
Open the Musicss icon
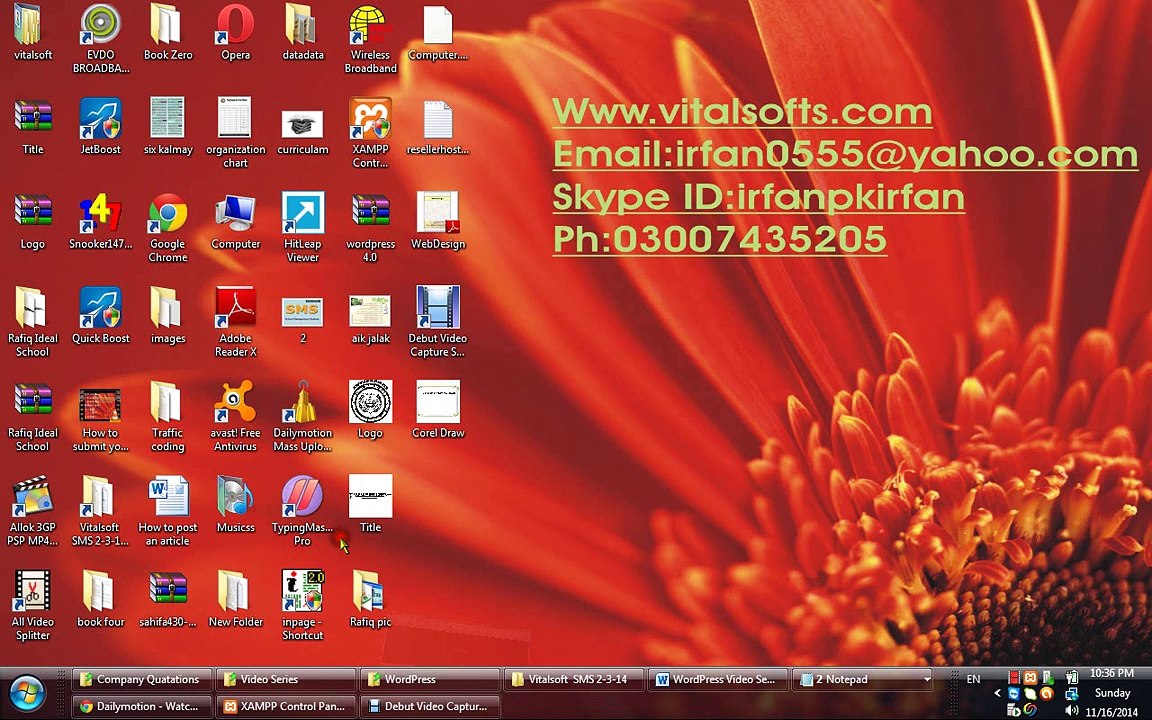coord(235,505)
